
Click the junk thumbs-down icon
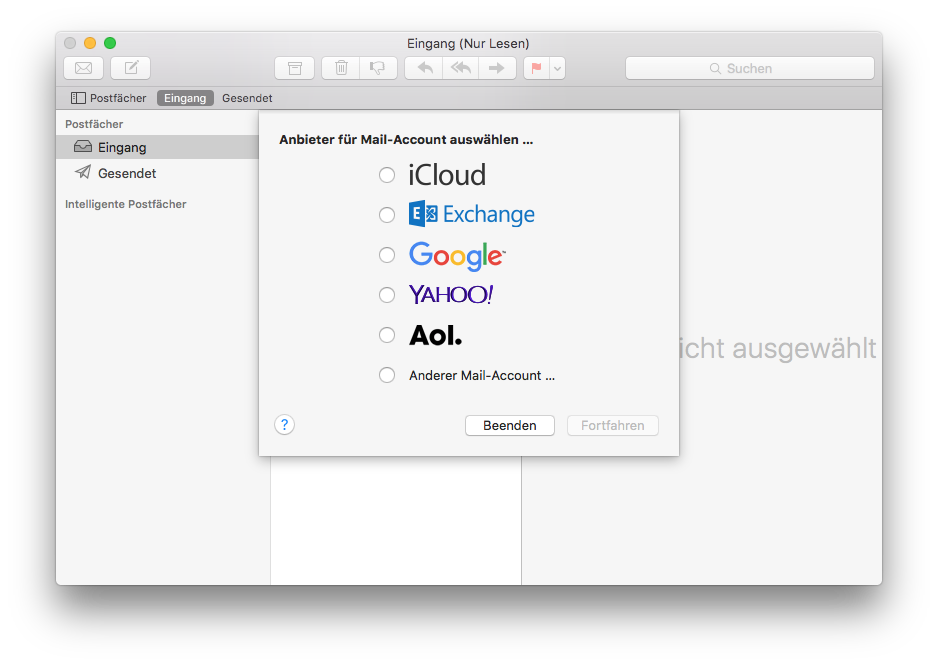tap(378, 68)
